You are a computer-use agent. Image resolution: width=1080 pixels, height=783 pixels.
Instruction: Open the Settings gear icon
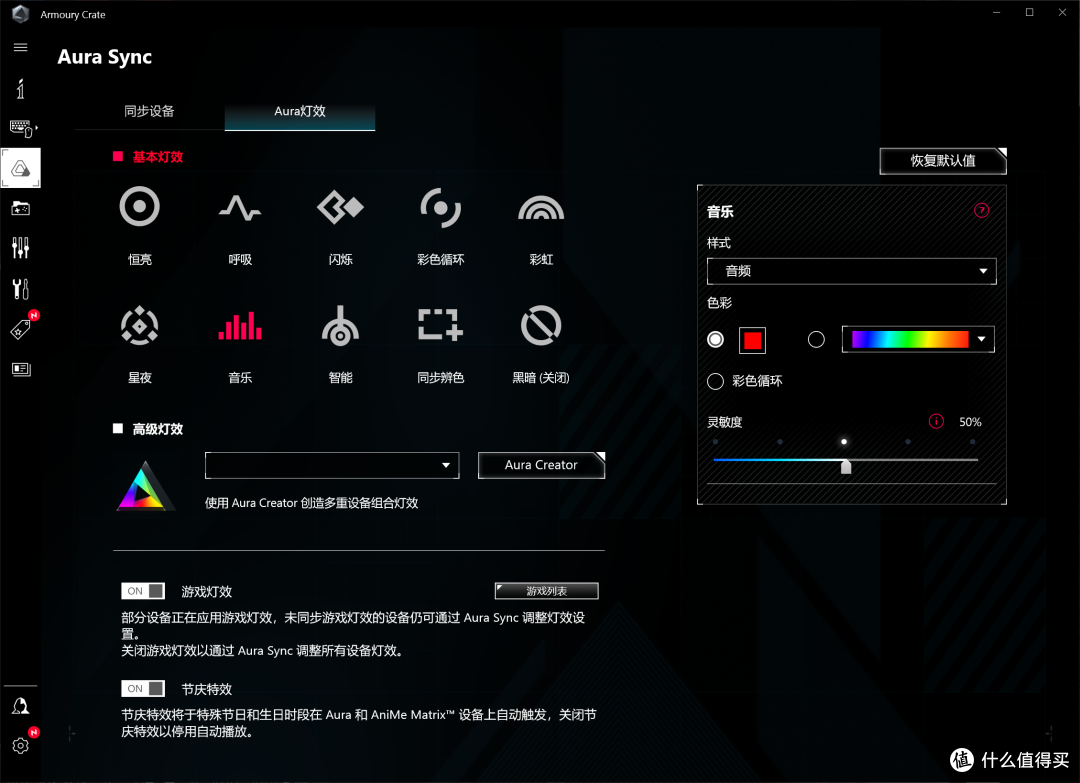(x=21, y=745)
